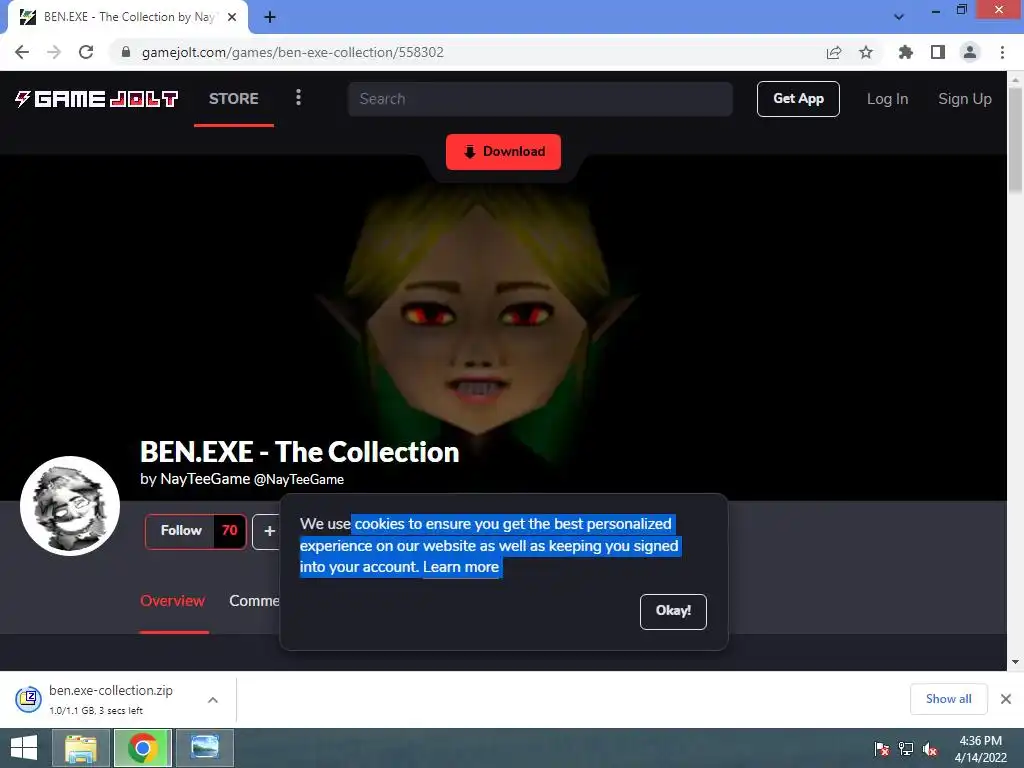Click the Game Jolt logo

pos(96,99)
